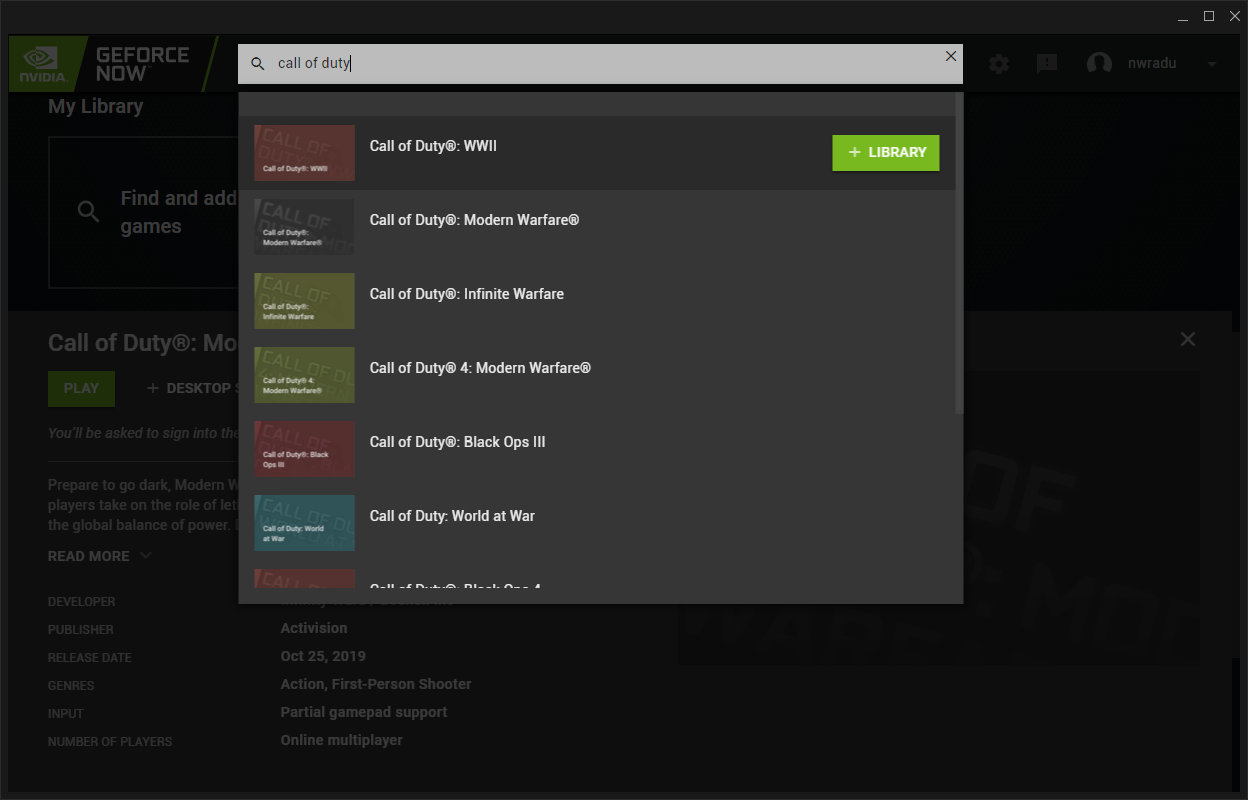Expand description with READ MORE
Viewport: 1248px width, 800px height.
pyautogui.click(x=100, y=556)
